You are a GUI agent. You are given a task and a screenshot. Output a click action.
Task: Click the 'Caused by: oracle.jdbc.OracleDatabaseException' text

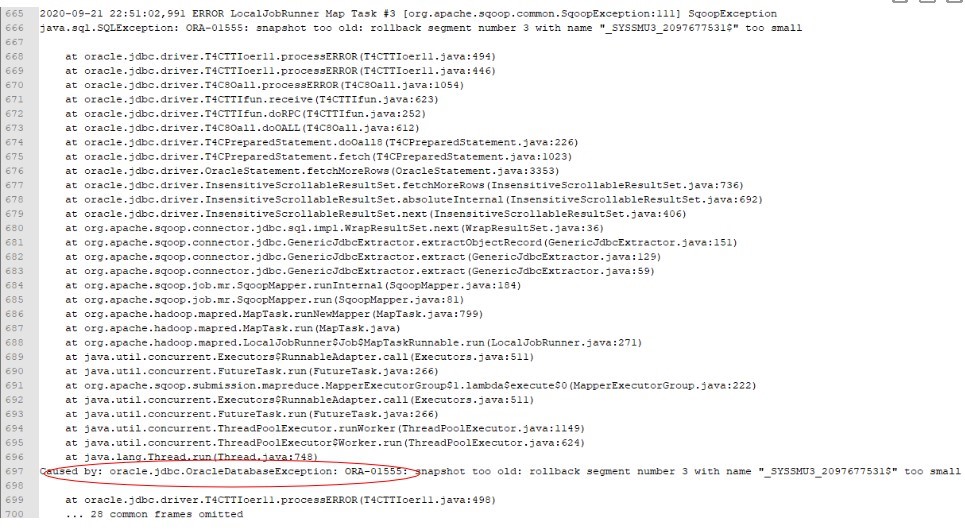[186, 472]
